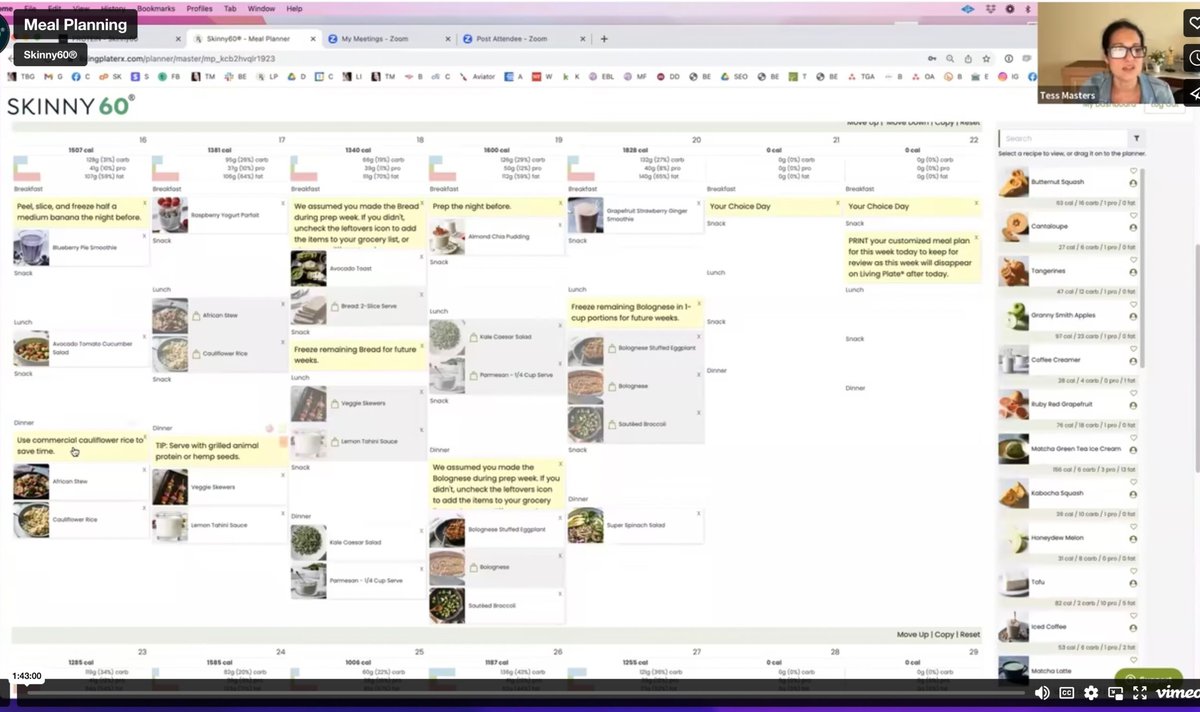This screenshot has height=712, width=1200.
Task: Favorite the Cantaloupe recipe heart
Action: coord(1134,215)
